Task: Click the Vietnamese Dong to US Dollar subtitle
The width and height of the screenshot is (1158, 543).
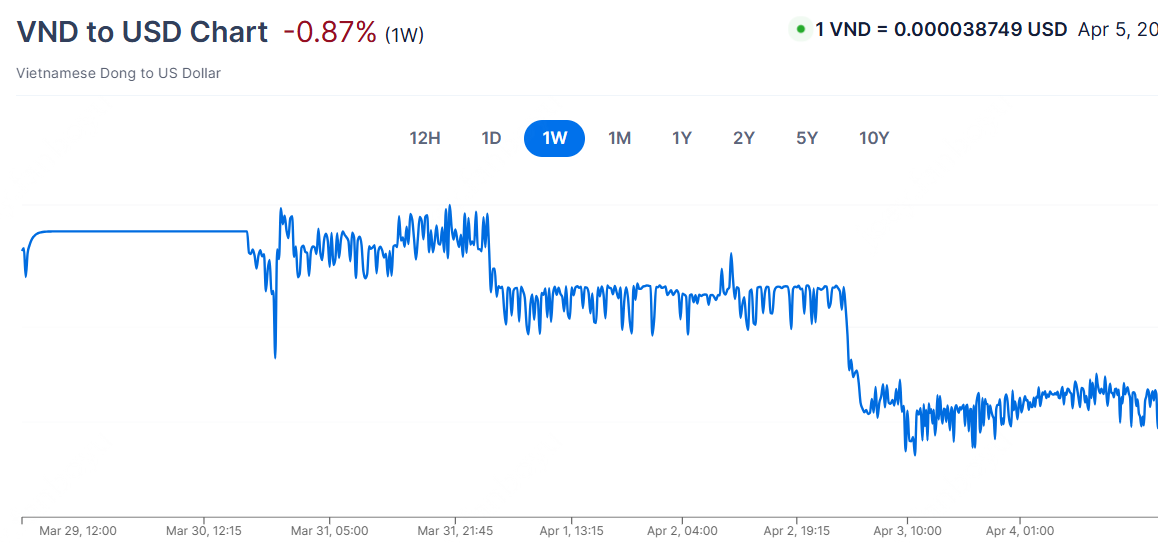Action: [119, 73]
